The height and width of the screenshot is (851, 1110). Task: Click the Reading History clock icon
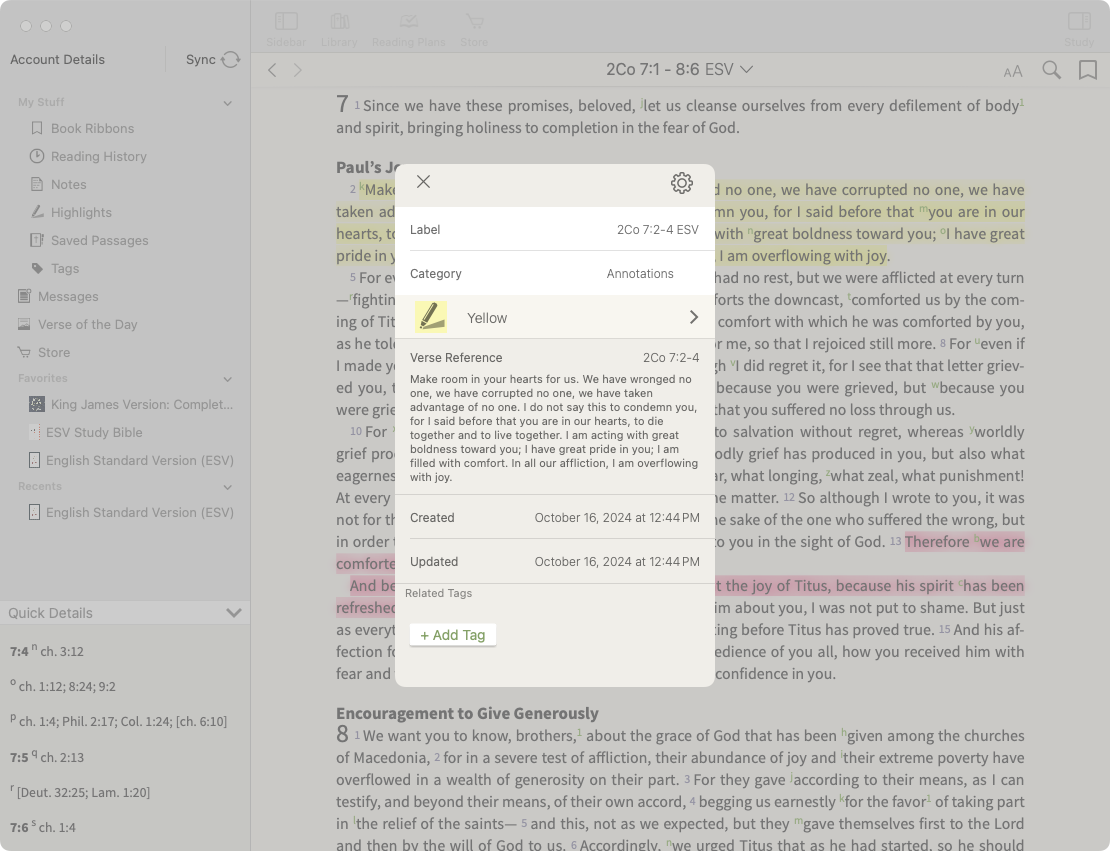[x=37, y=156]
